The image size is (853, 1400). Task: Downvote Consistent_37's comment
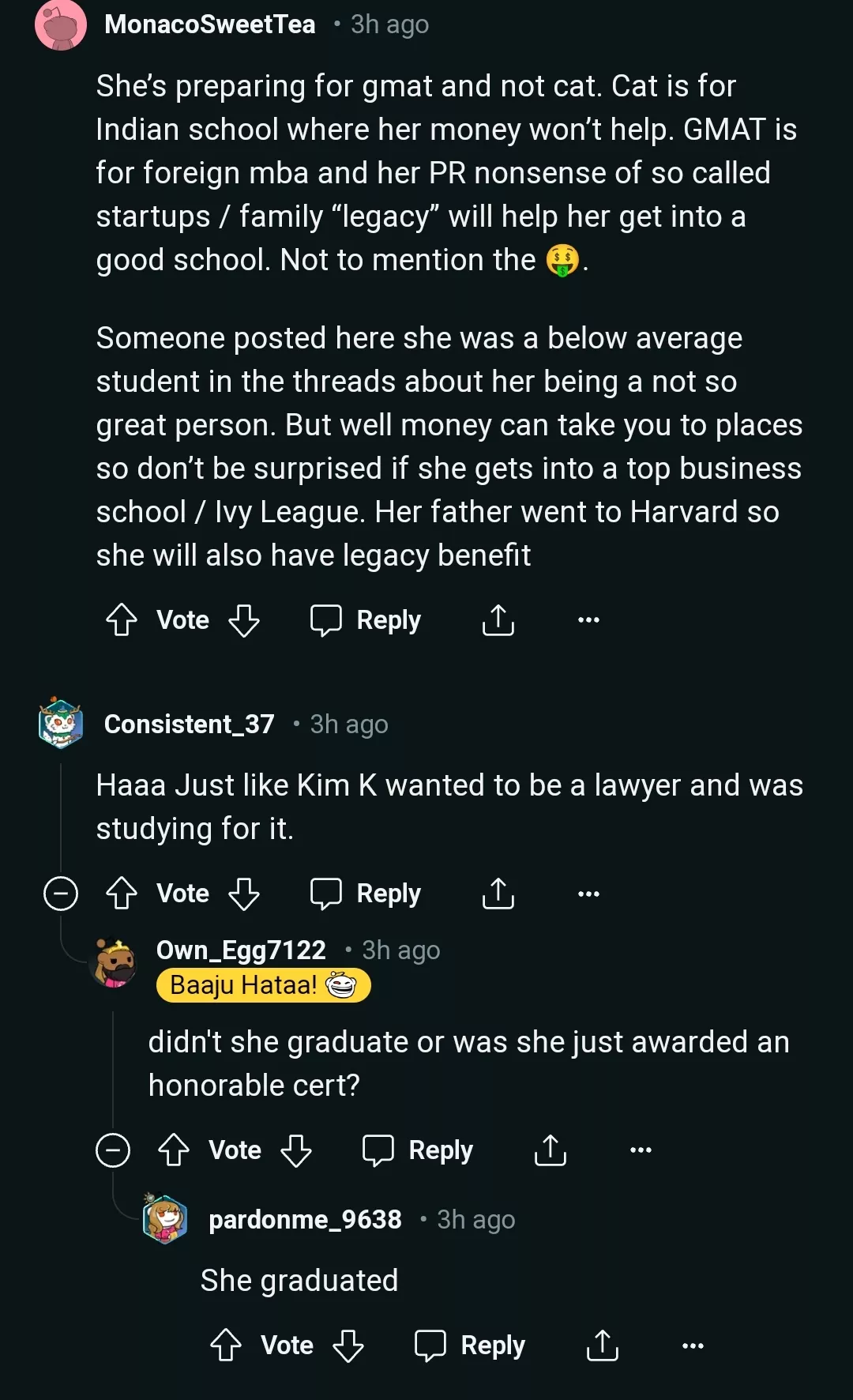pos(243,894)
